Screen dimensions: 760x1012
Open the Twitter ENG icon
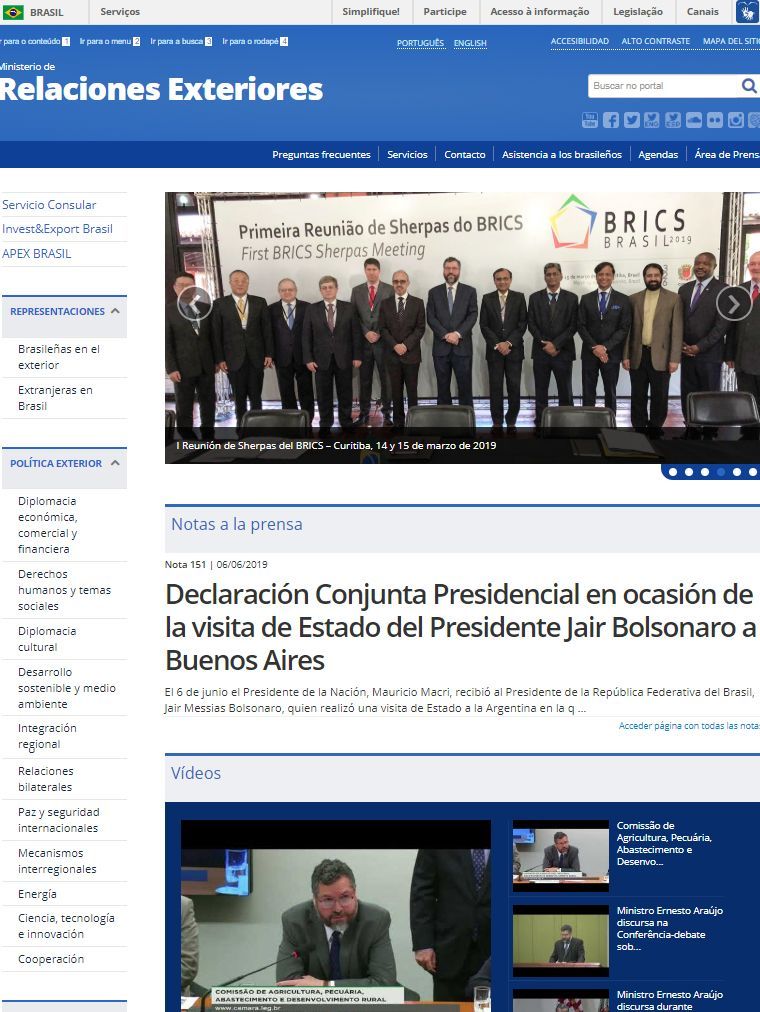point(652,120)
